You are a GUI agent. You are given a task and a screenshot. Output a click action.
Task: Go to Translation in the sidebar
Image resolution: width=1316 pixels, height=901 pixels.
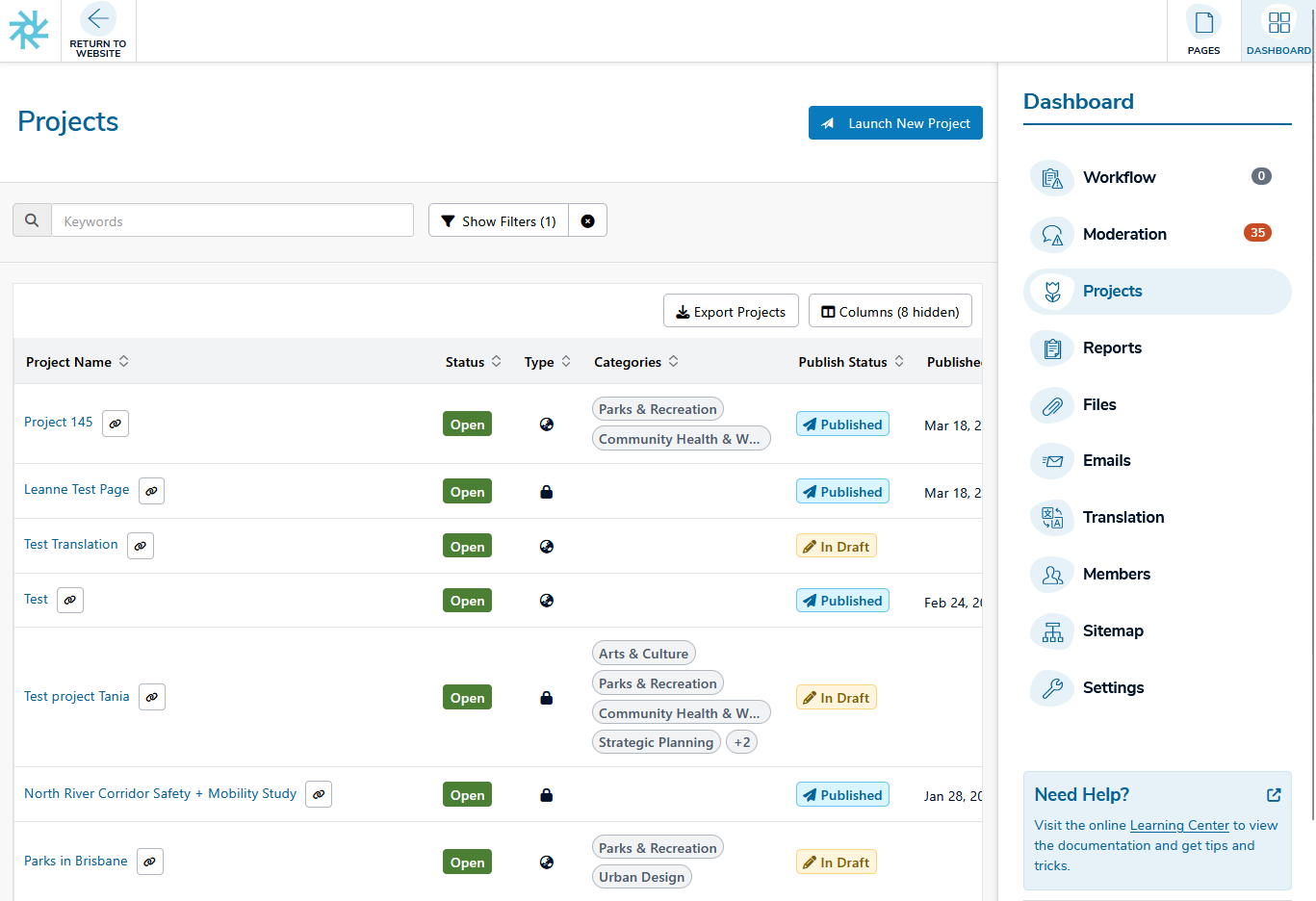click(1122, 517)
